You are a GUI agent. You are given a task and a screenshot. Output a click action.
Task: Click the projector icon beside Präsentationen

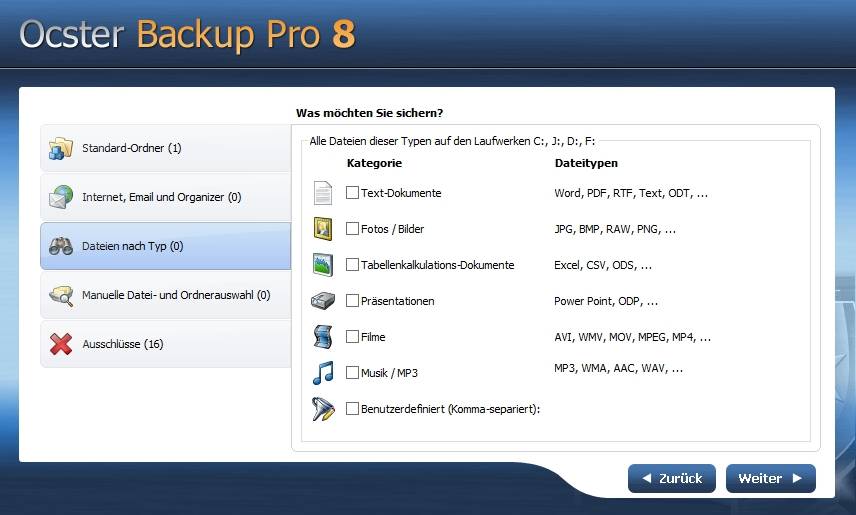(323, 301)
